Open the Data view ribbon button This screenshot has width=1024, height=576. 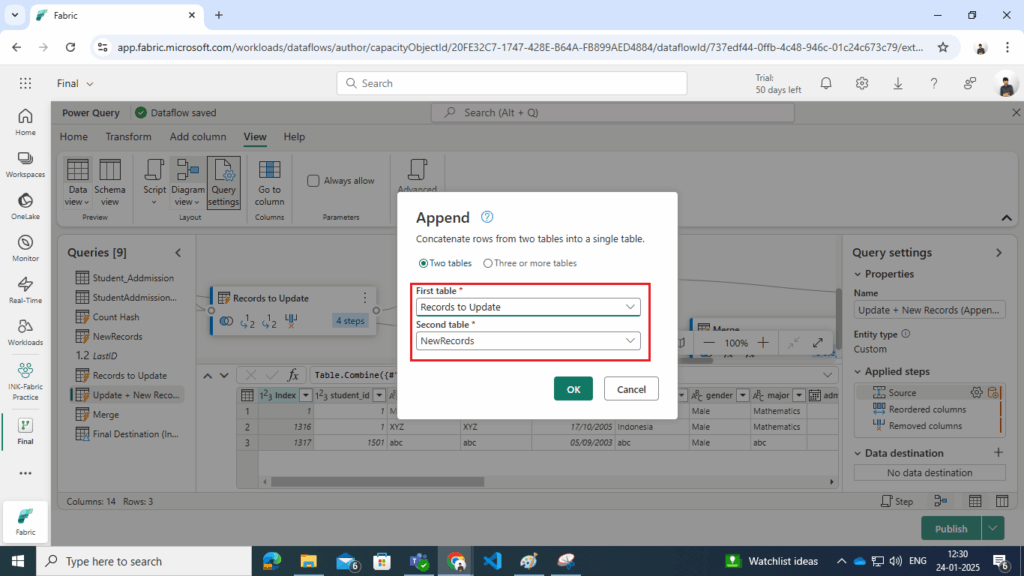(x=77, y=182)
